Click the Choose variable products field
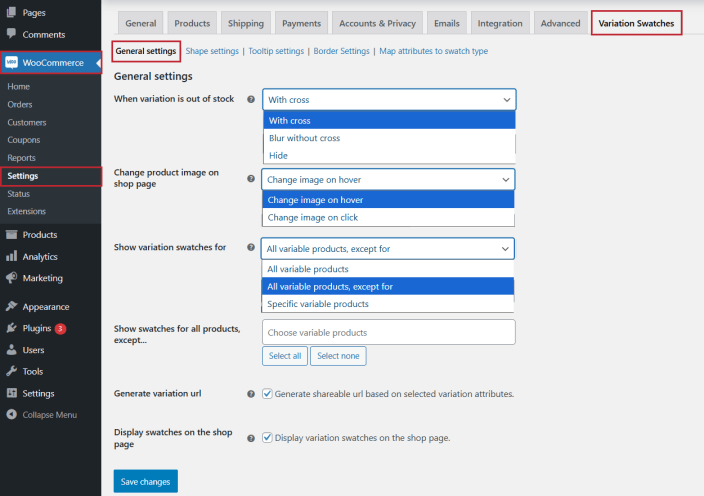The height and width of the screenshot is (496, 704). tap(389, 332)
